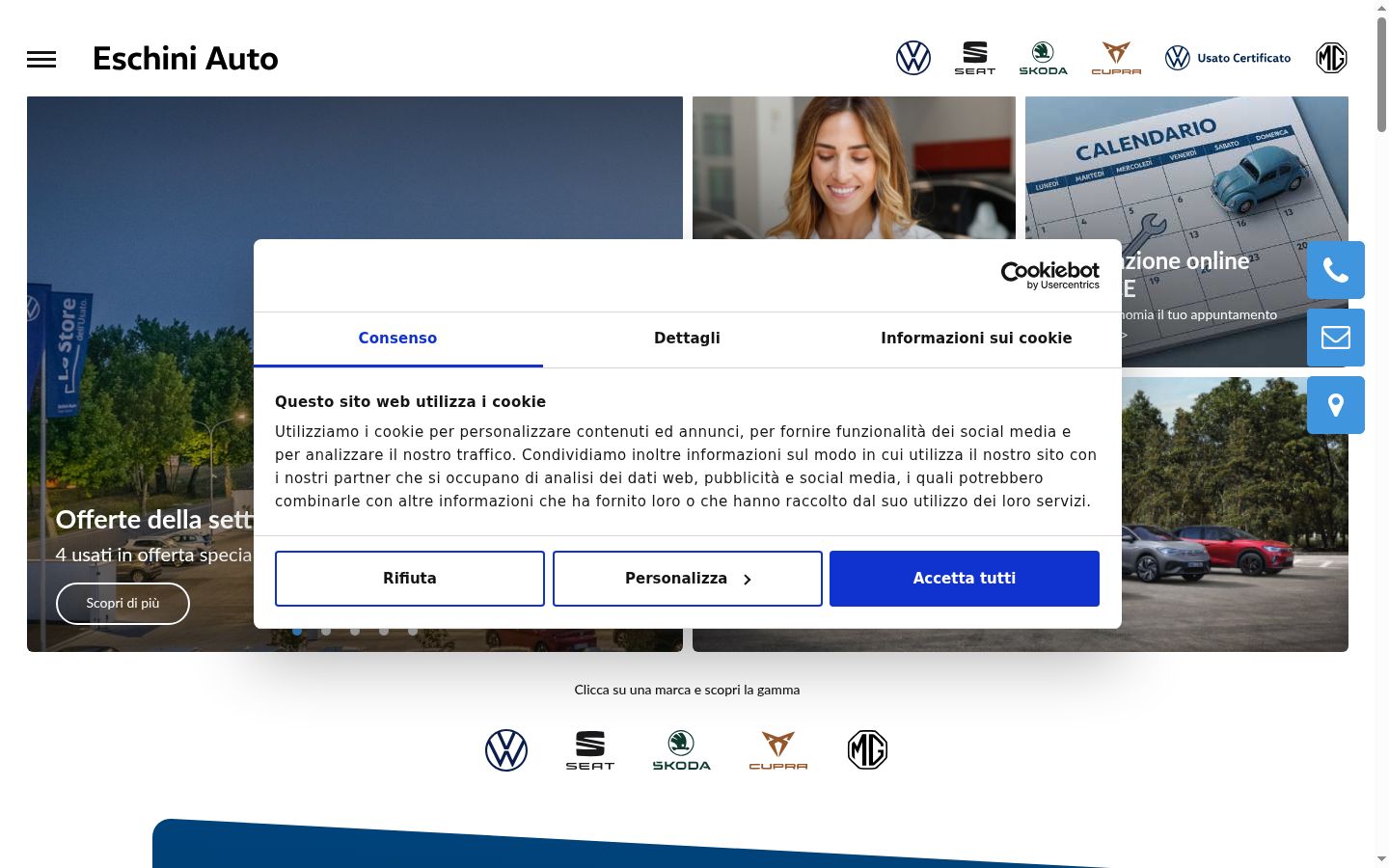This screenshot has width=1389, height=868.
Task: Click the Skoda logo in header
Action: [1044, 58]
